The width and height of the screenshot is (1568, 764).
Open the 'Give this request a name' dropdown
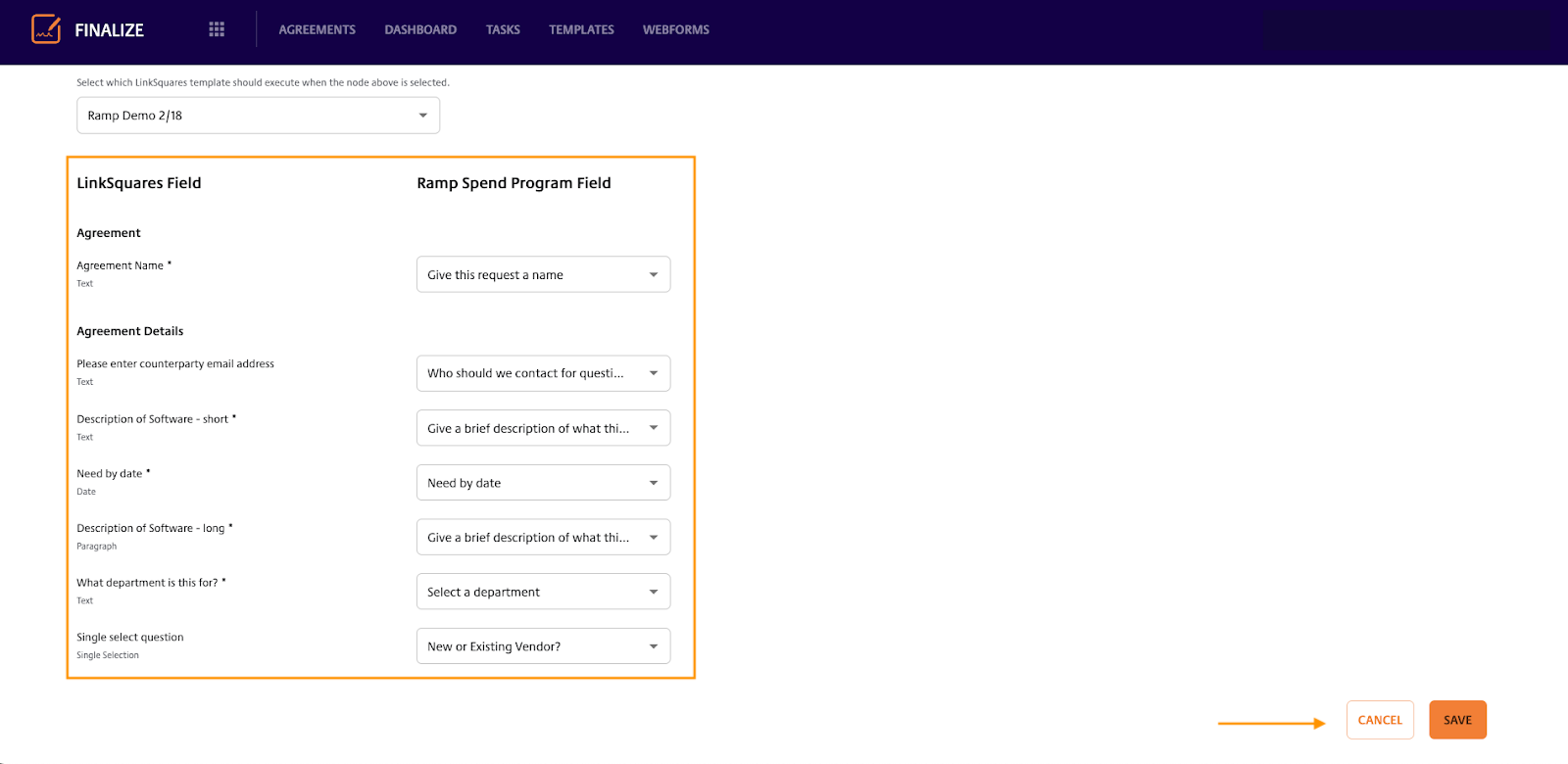click(543, 275)
